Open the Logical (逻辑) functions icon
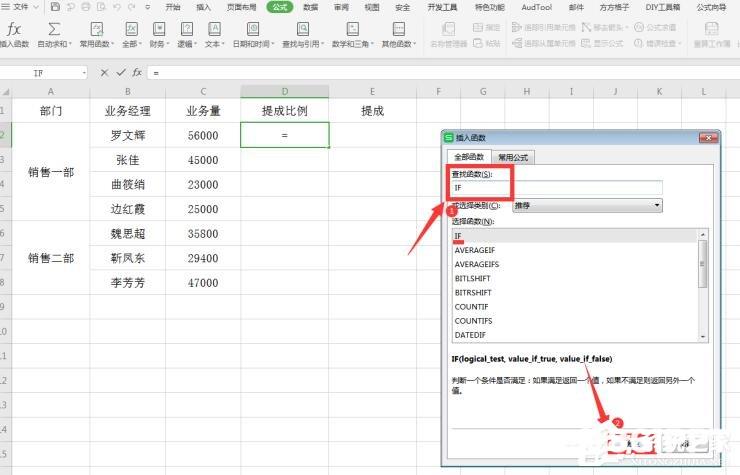 tap(187, 30)
